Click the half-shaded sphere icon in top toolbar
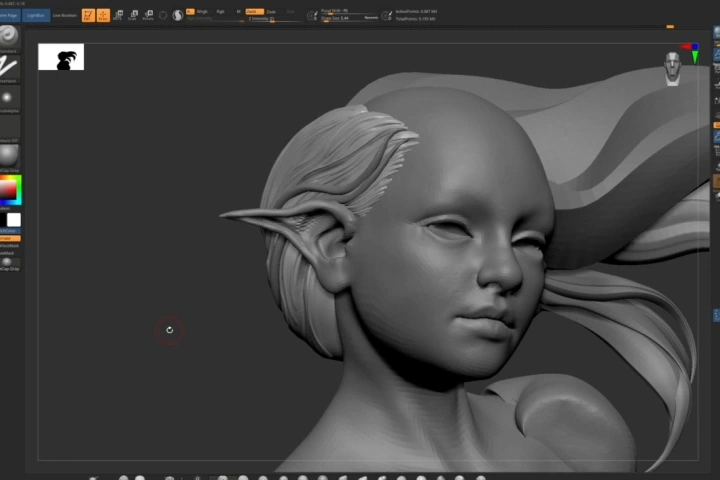This screenshot has height=480, width=720. click(178, 16)
